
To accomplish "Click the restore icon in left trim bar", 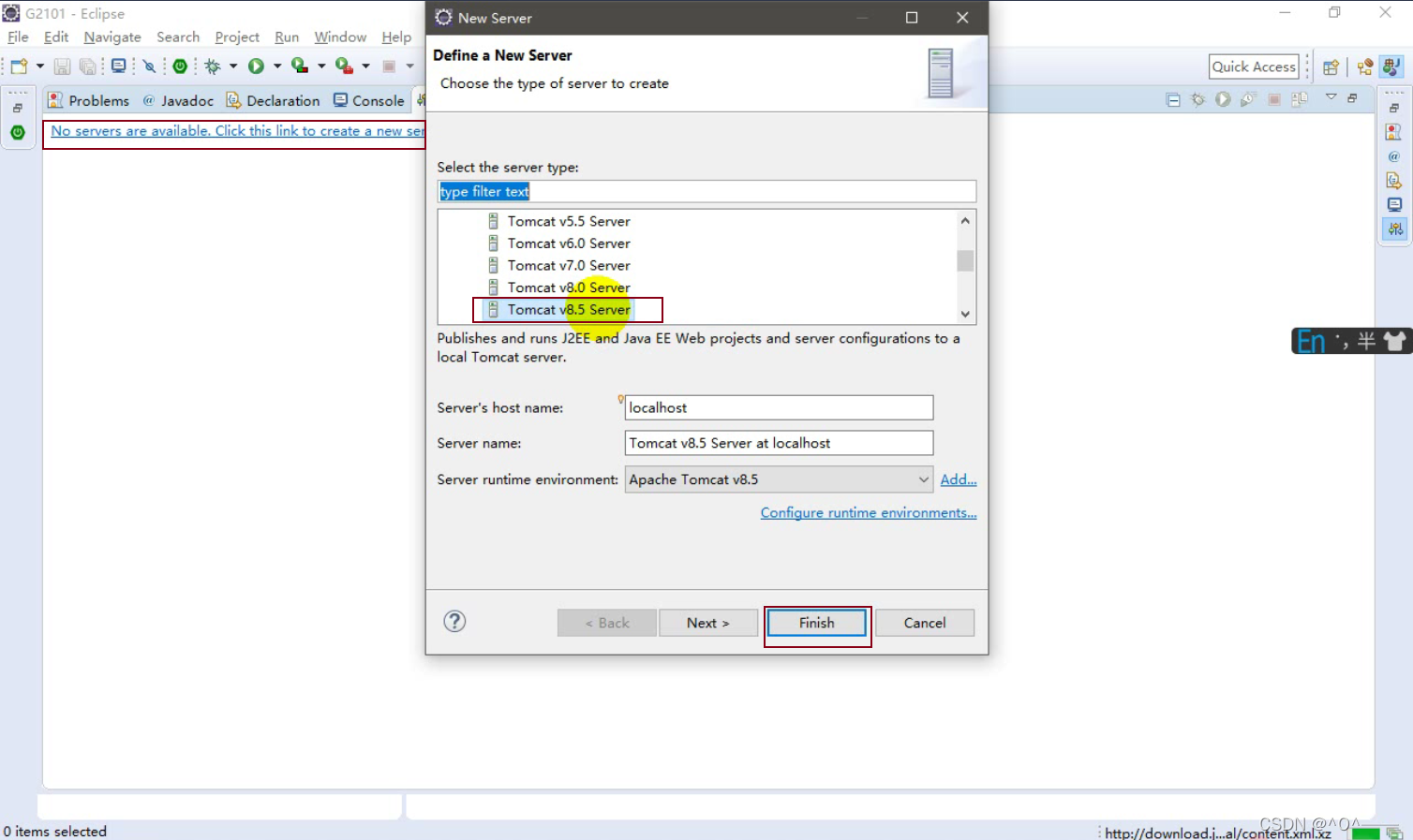I will coord(18,109).
